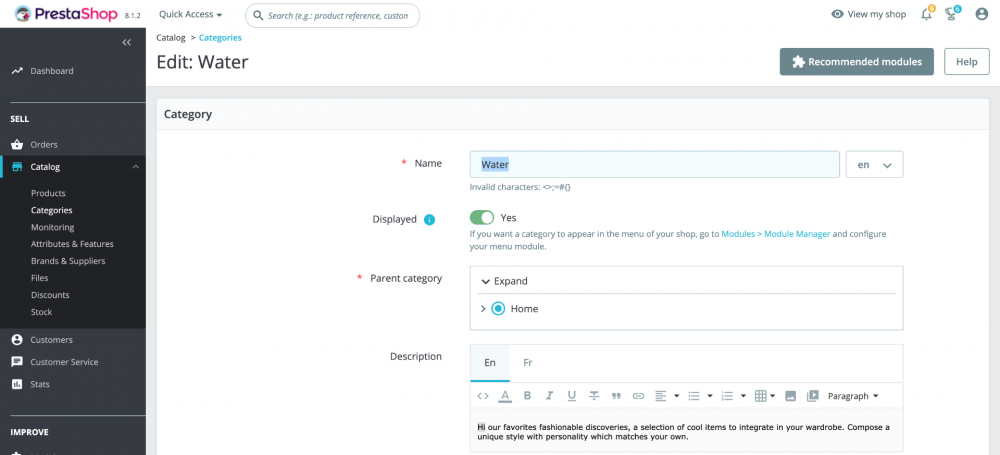This screenshot has width=1000, height=455.
Task: Open the Paragraph format dropdown
Action: pyautogui.click(x=853, y=396)
